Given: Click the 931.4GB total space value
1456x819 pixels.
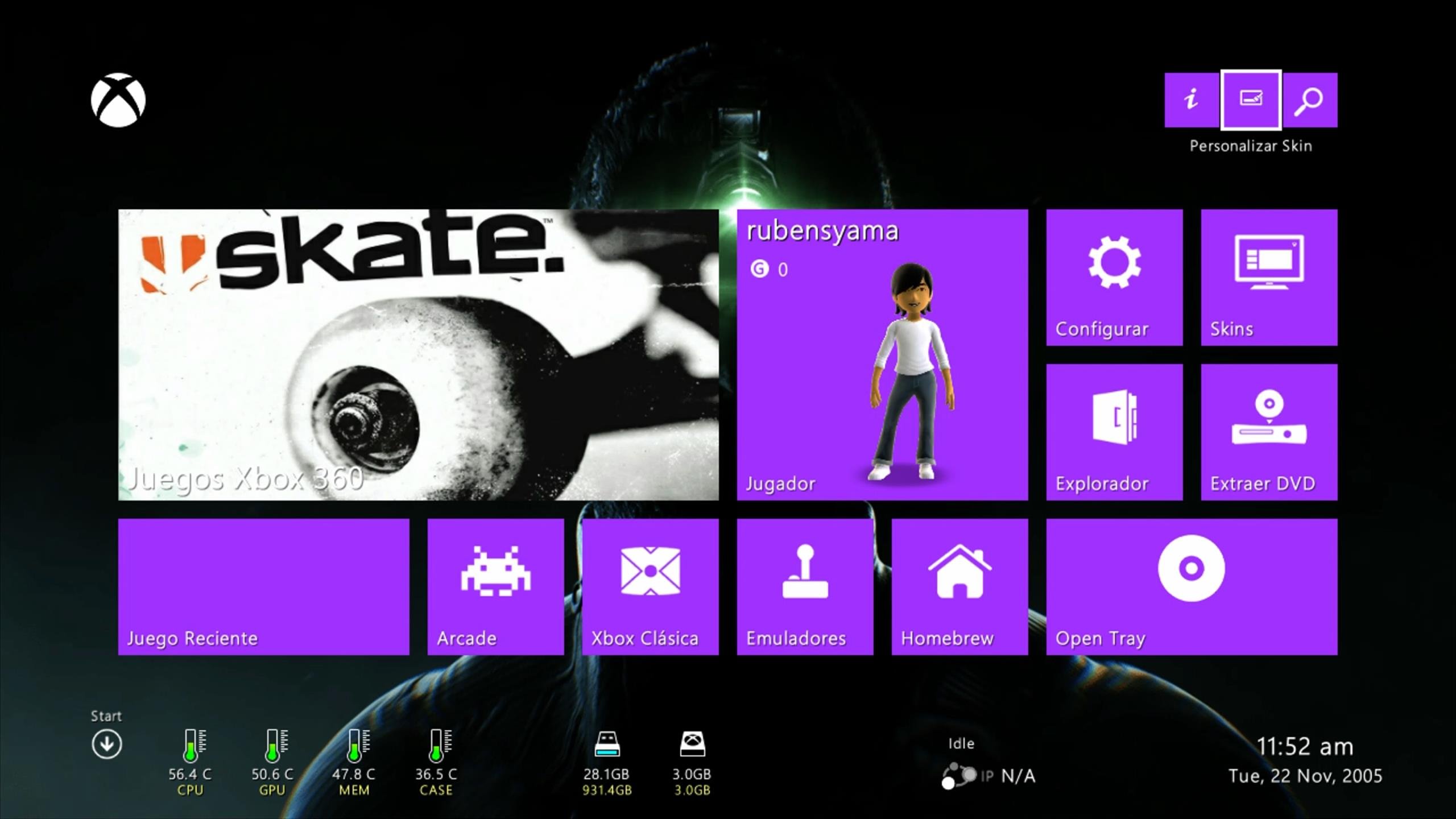Looking at the screenshot, I should coord(607,790).
